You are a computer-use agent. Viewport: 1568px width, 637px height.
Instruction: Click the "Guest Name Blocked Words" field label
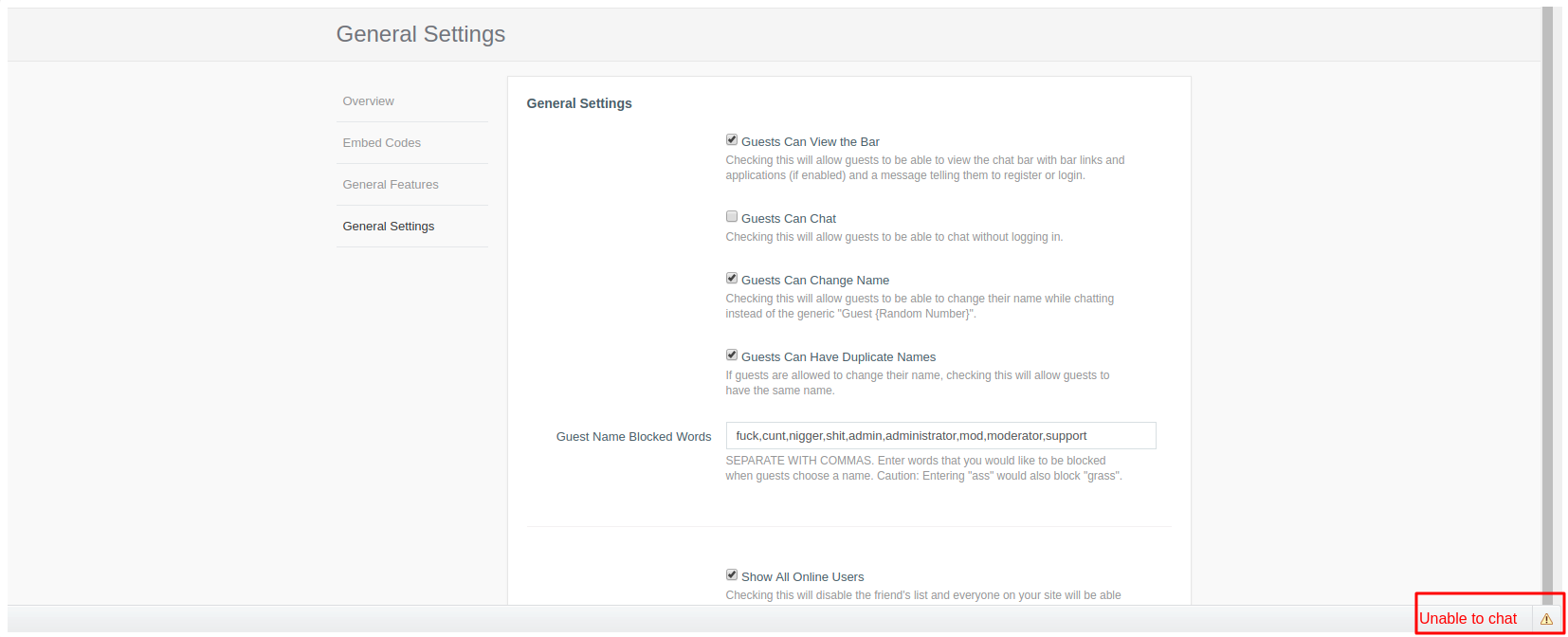(633, 437)
